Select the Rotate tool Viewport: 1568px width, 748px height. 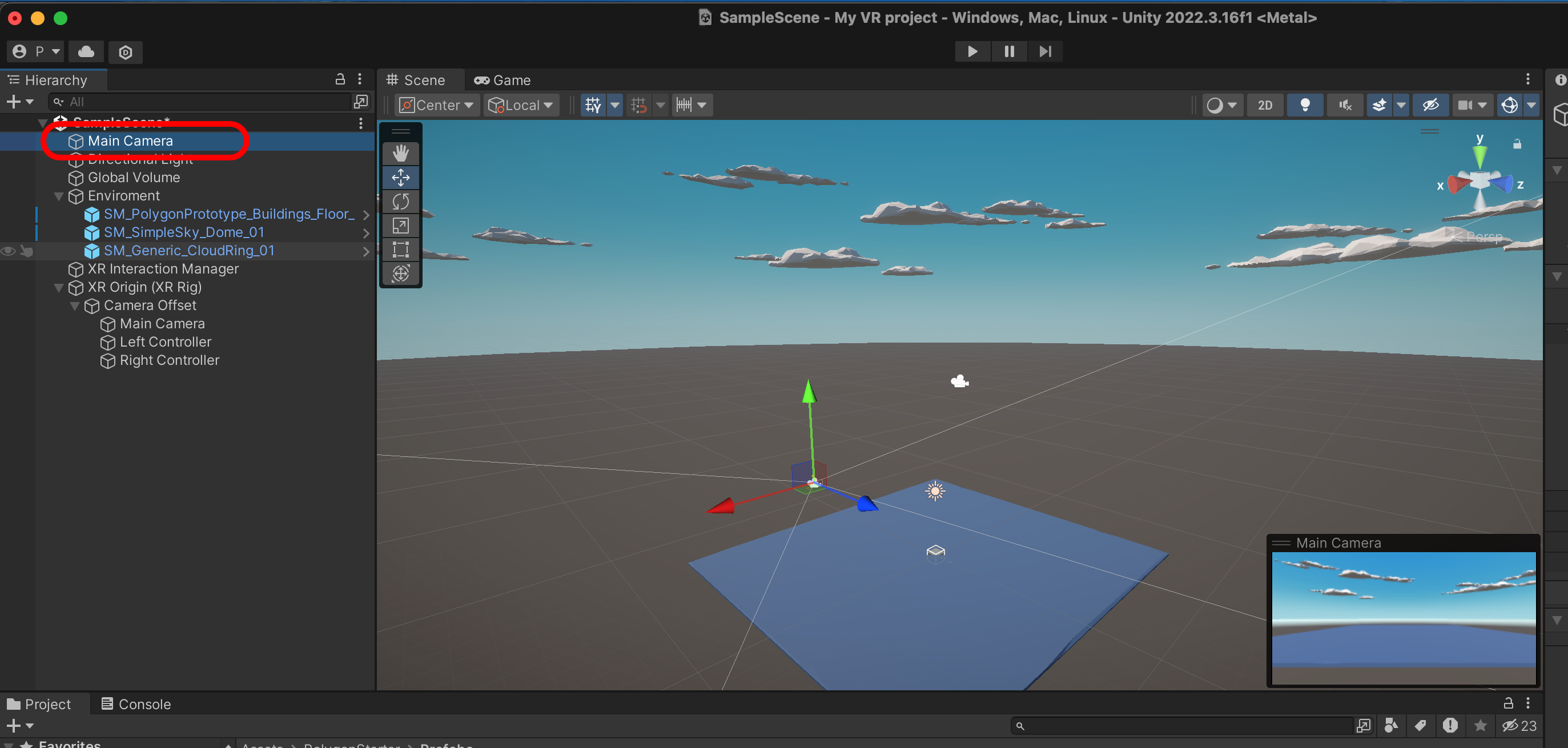[x=400, y=202]
